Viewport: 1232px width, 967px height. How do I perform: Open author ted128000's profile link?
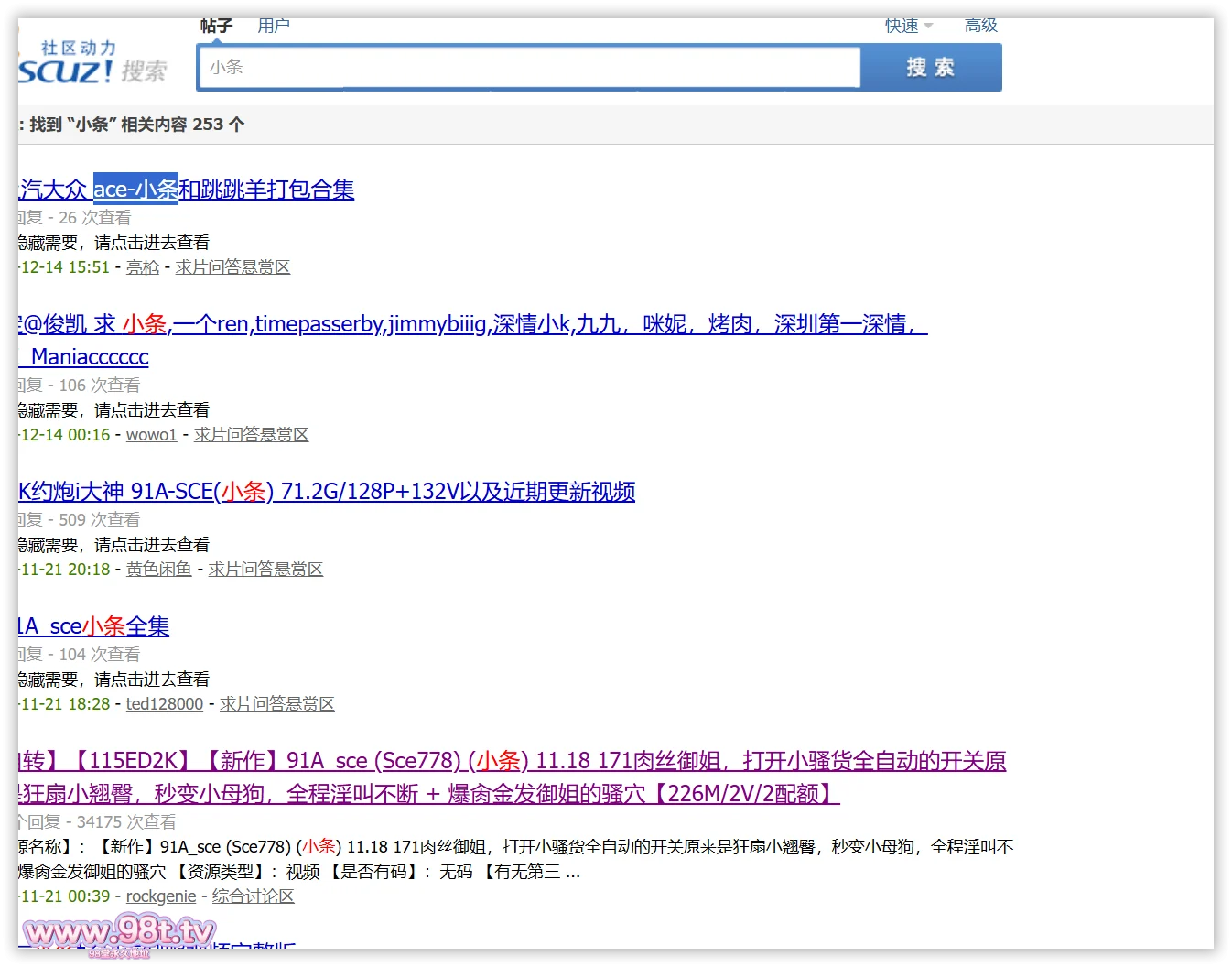coord(164,704)
